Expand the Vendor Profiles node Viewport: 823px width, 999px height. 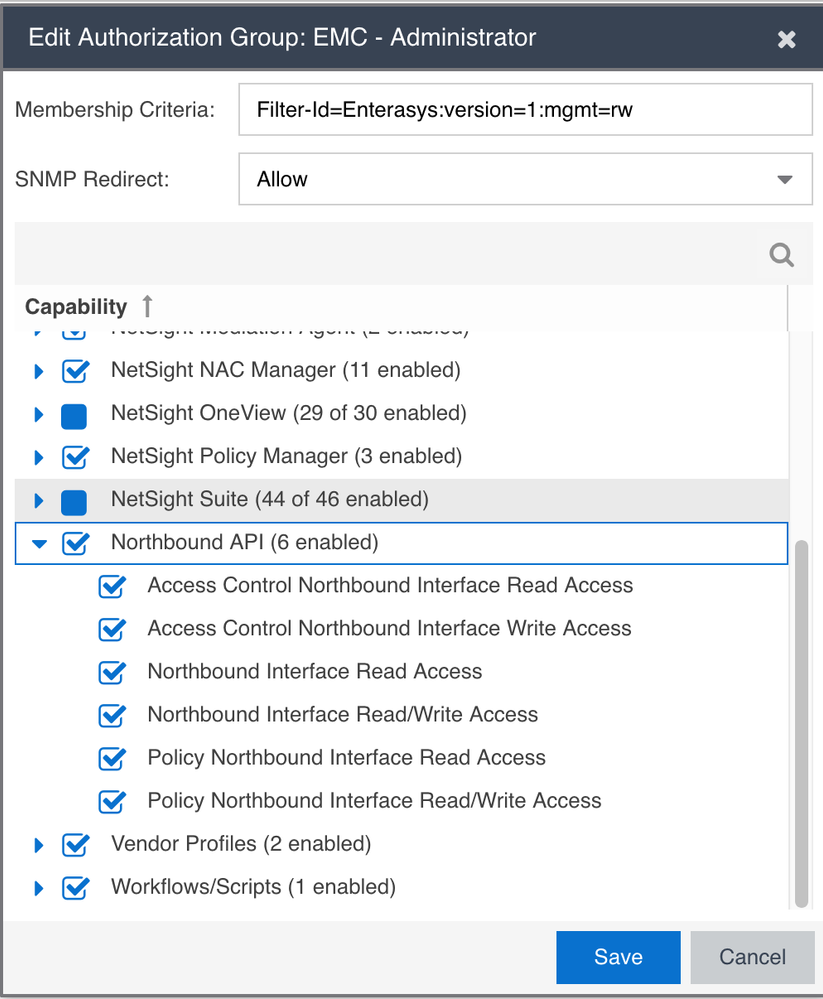40,845
